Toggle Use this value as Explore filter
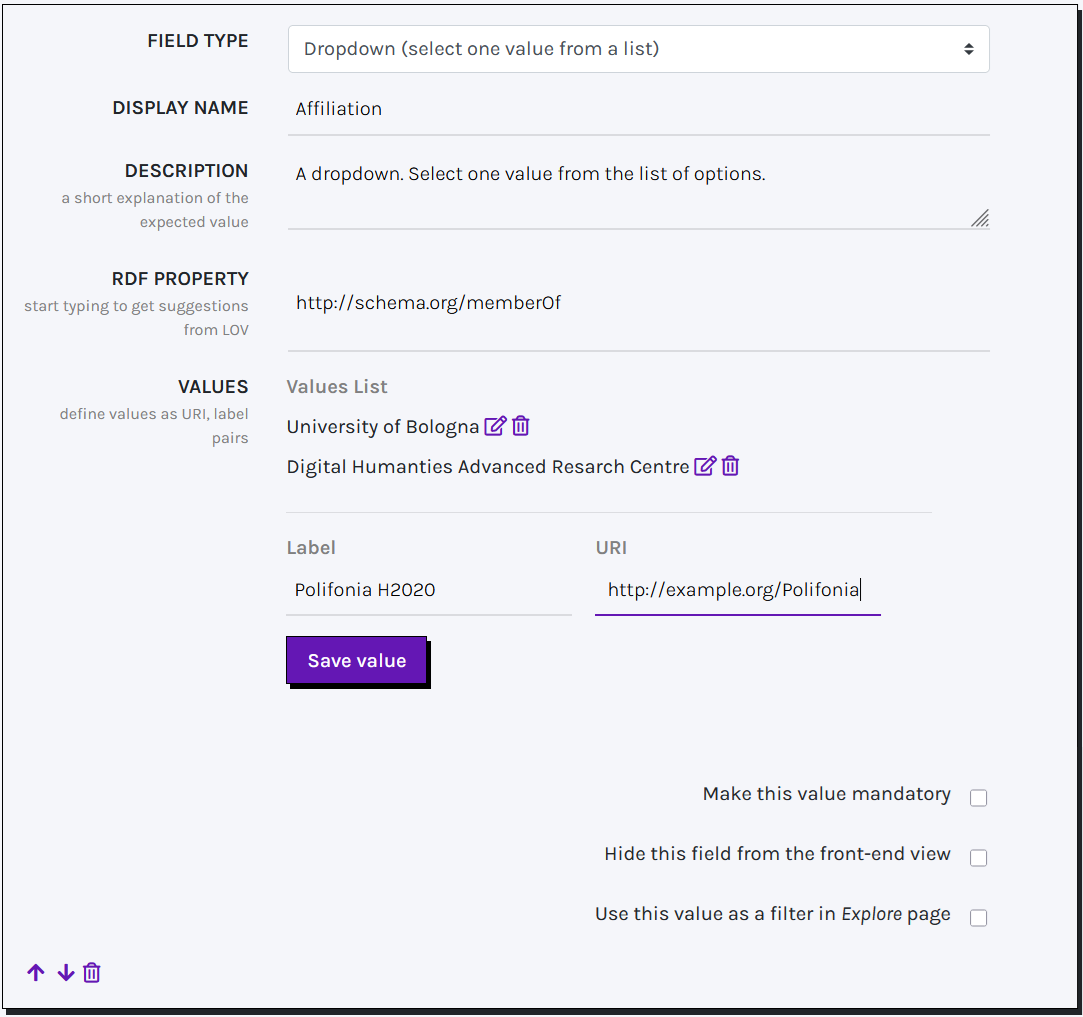The image size is (1083, 1017). (x=978, y=918)
